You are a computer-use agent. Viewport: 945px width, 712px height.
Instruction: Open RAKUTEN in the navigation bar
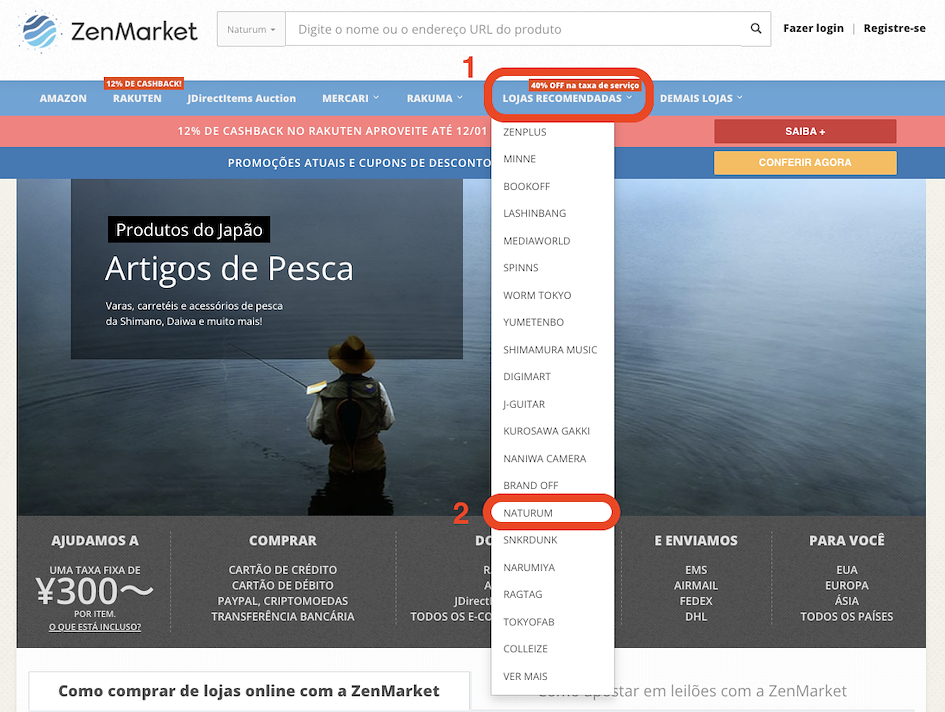pos(137,98)
